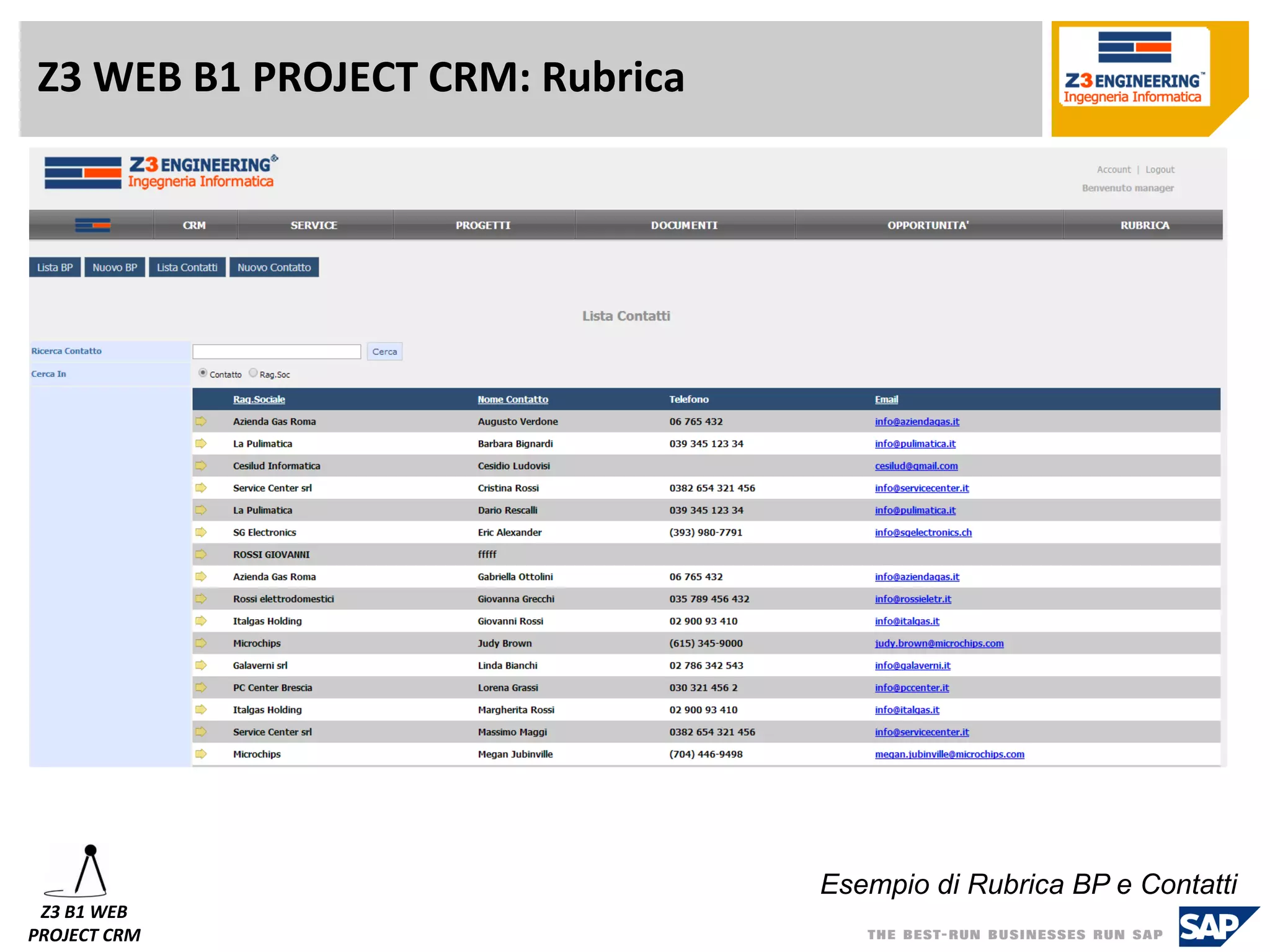Select phone number 035 789 456 432

pyautogui.click(x=709, y=599)
